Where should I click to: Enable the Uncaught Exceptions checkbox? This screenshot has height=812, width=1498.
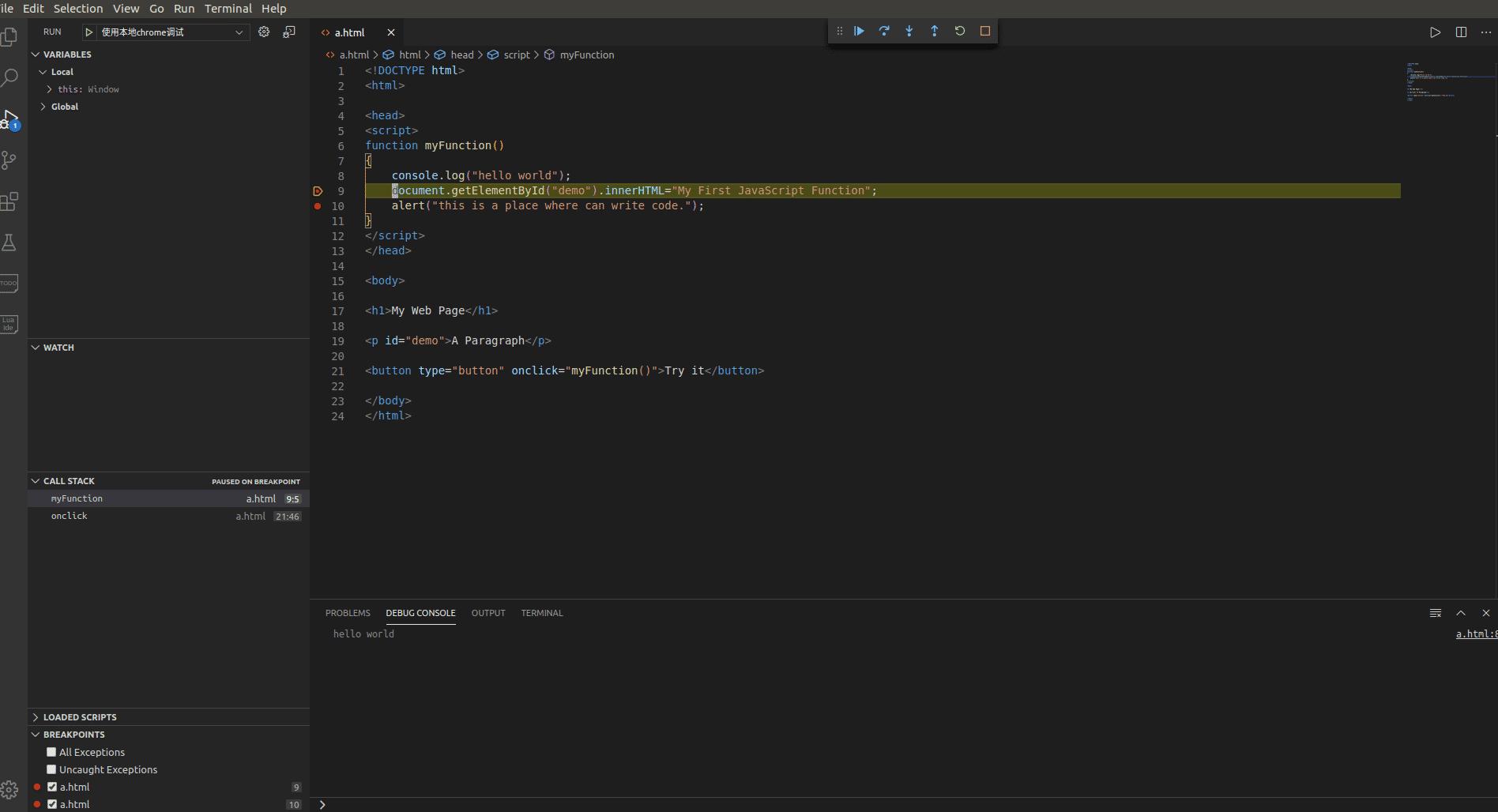pyautogui.click(x=51, y=769)
